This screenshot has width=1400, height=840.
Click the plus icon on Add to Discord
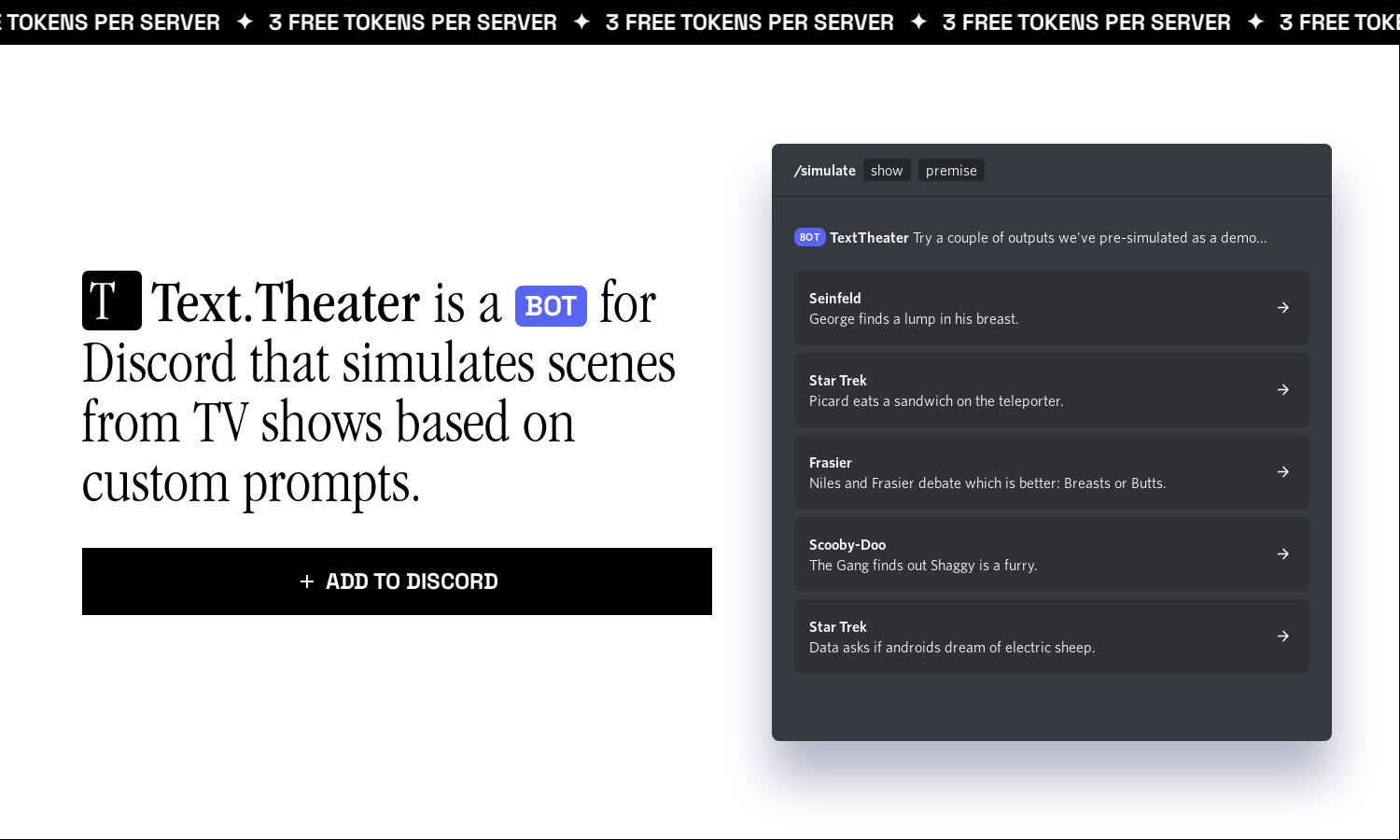306,581
